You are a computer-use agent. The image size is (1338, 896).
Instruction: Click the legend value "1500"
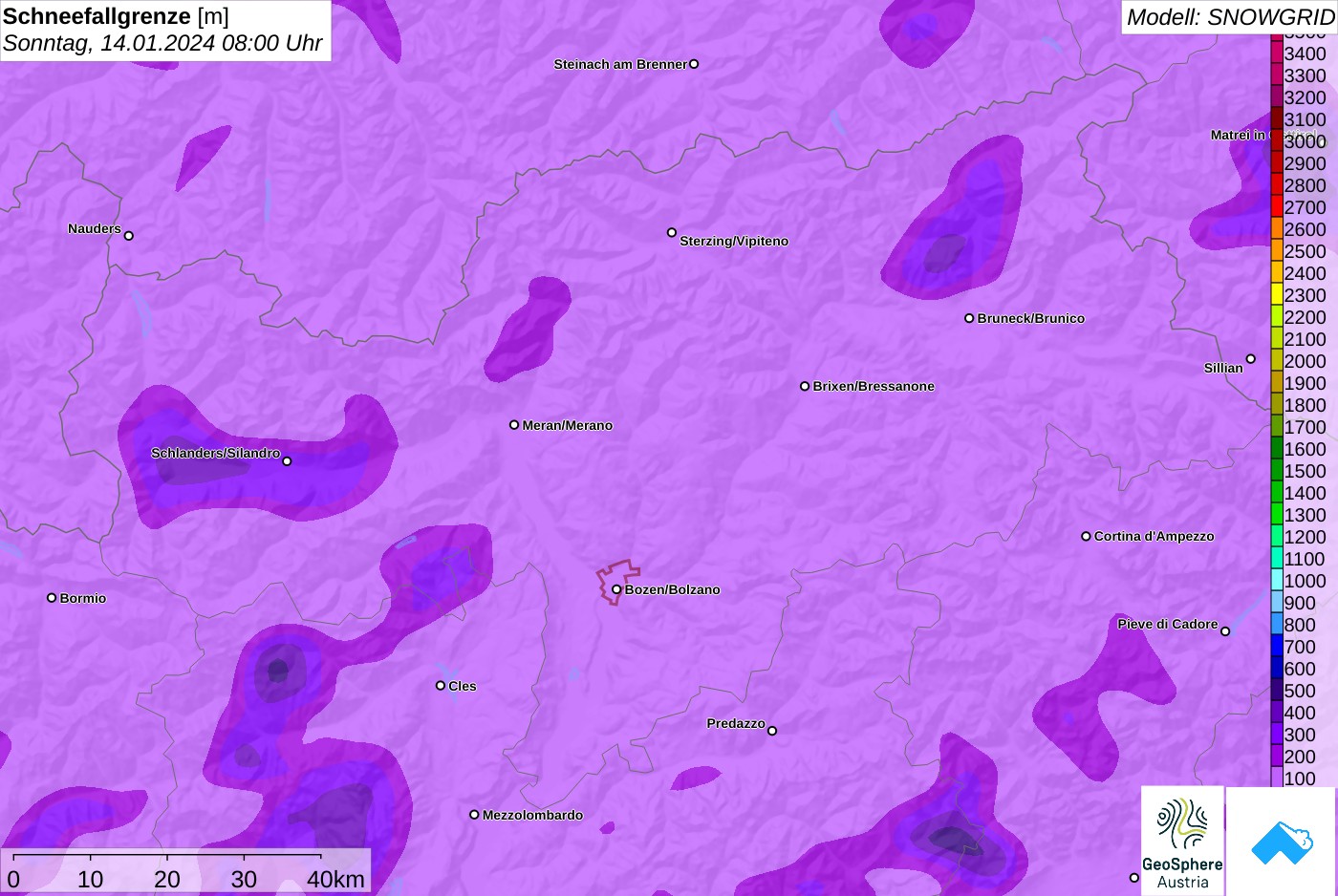pyautogui.click(x=1306, y=471)
